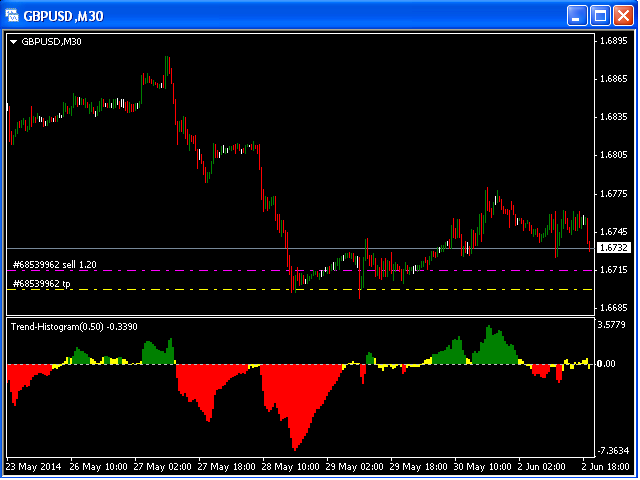Click the Trend-Histogram(0.50) indicator label
The image size is (640, 480).
(x=74, y=327)
